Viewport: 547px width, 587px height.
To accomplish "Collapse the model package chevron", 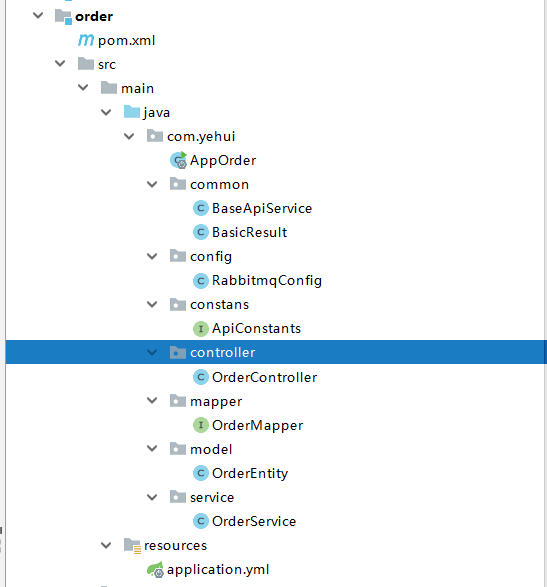I will pos(152,448).
